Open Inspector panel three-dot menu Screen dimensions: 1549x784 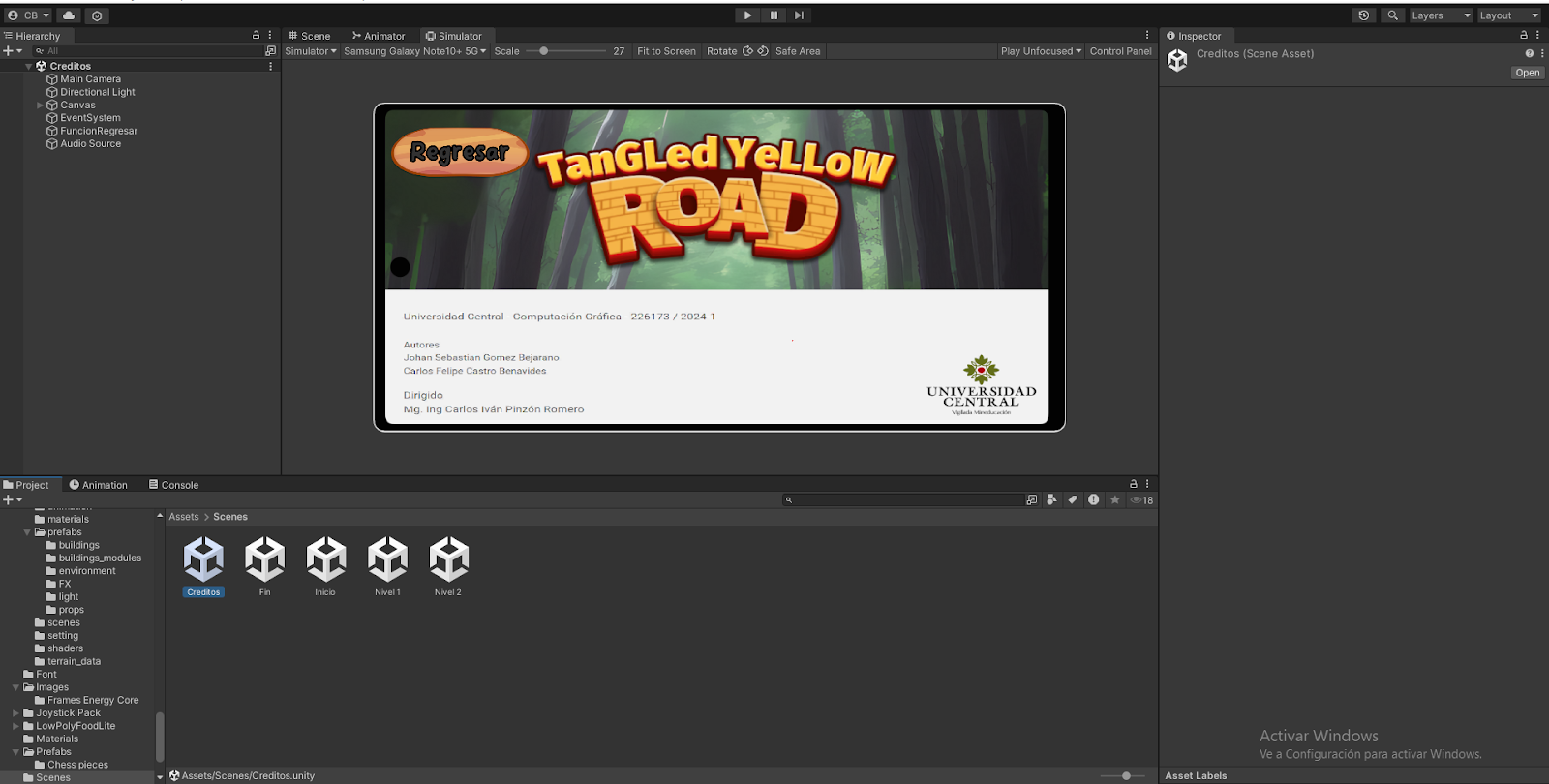click(x=1537, y=35)
